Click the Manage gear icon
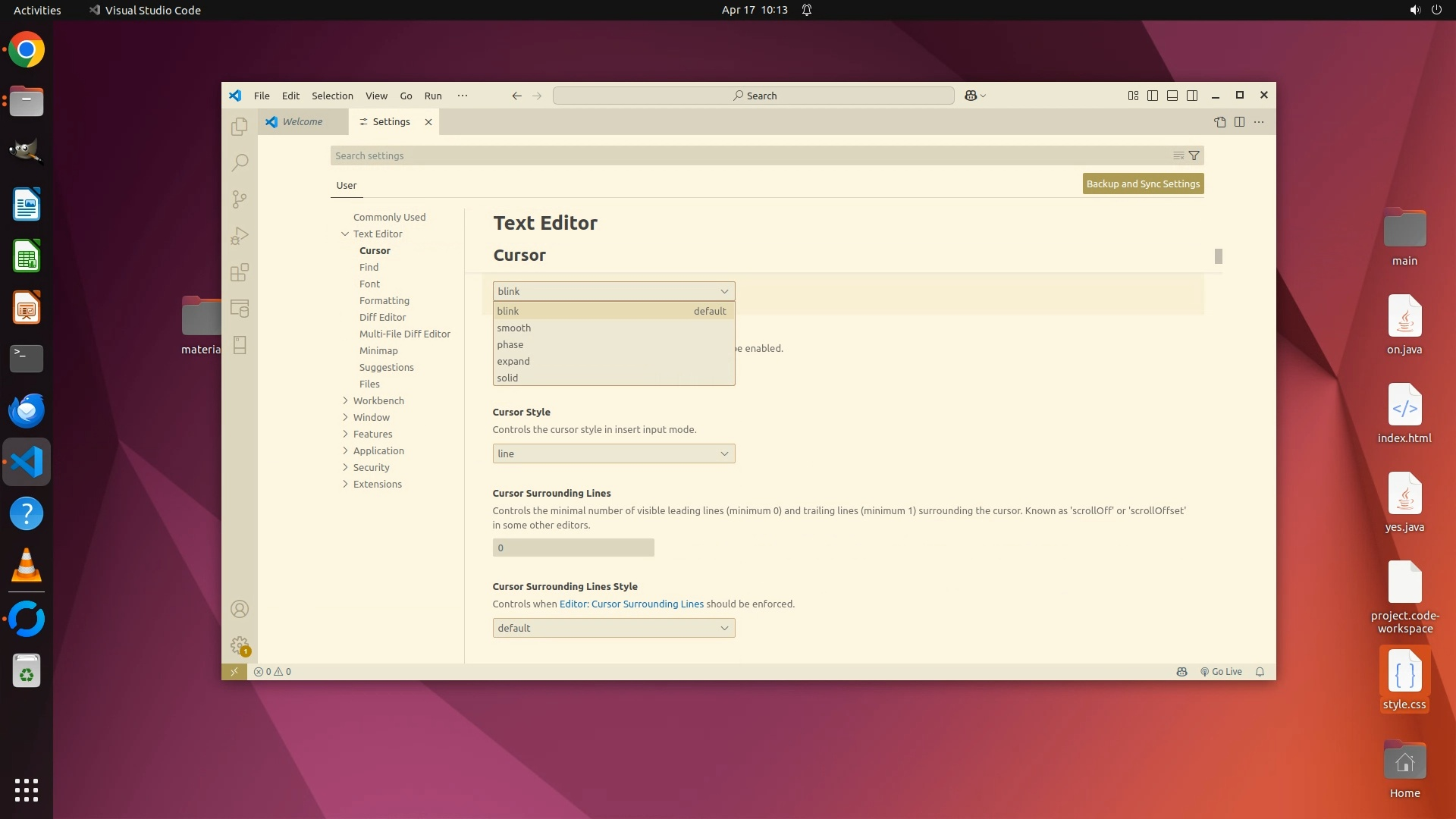The width and height of the screenshot is (1456, 819). pyautogui.click(x=240, y=645)
